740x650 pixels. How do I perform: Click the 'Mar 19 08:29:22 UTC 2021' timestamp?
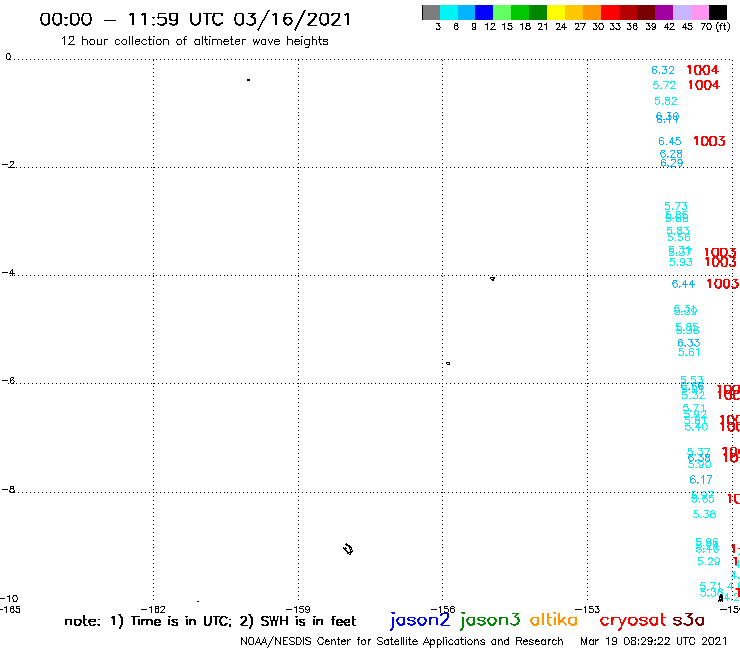click(x=654, y=642)
